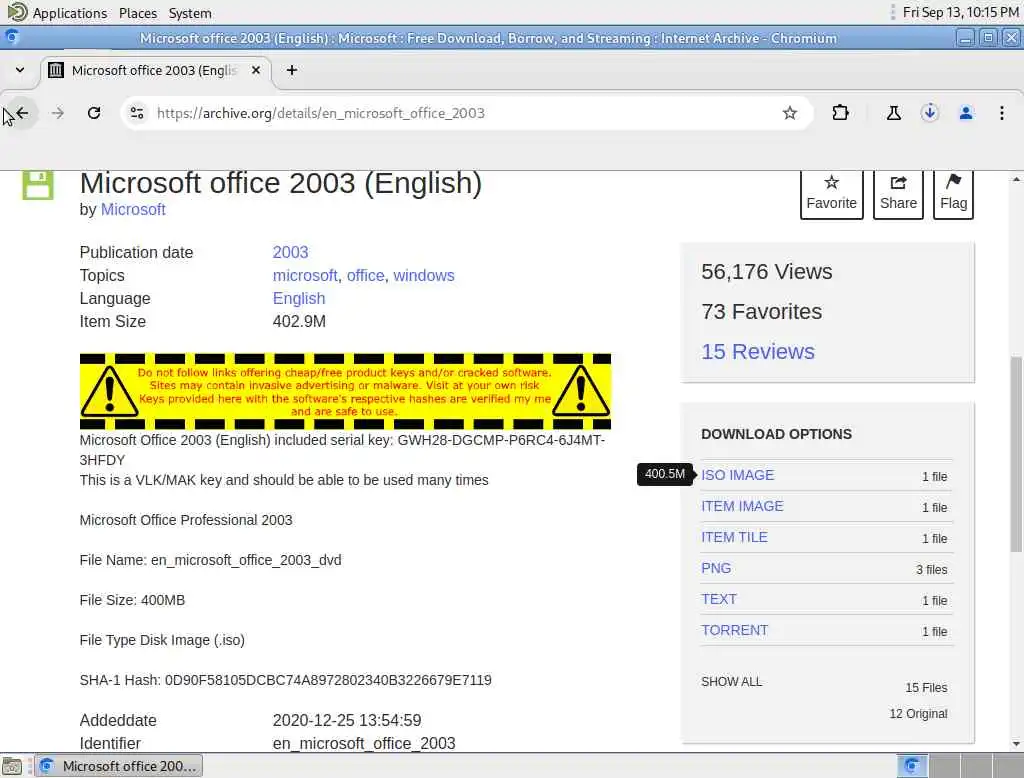Click the 73 Favorites statistic
This screenshot has height=778, width=1024.
[761, 312]
